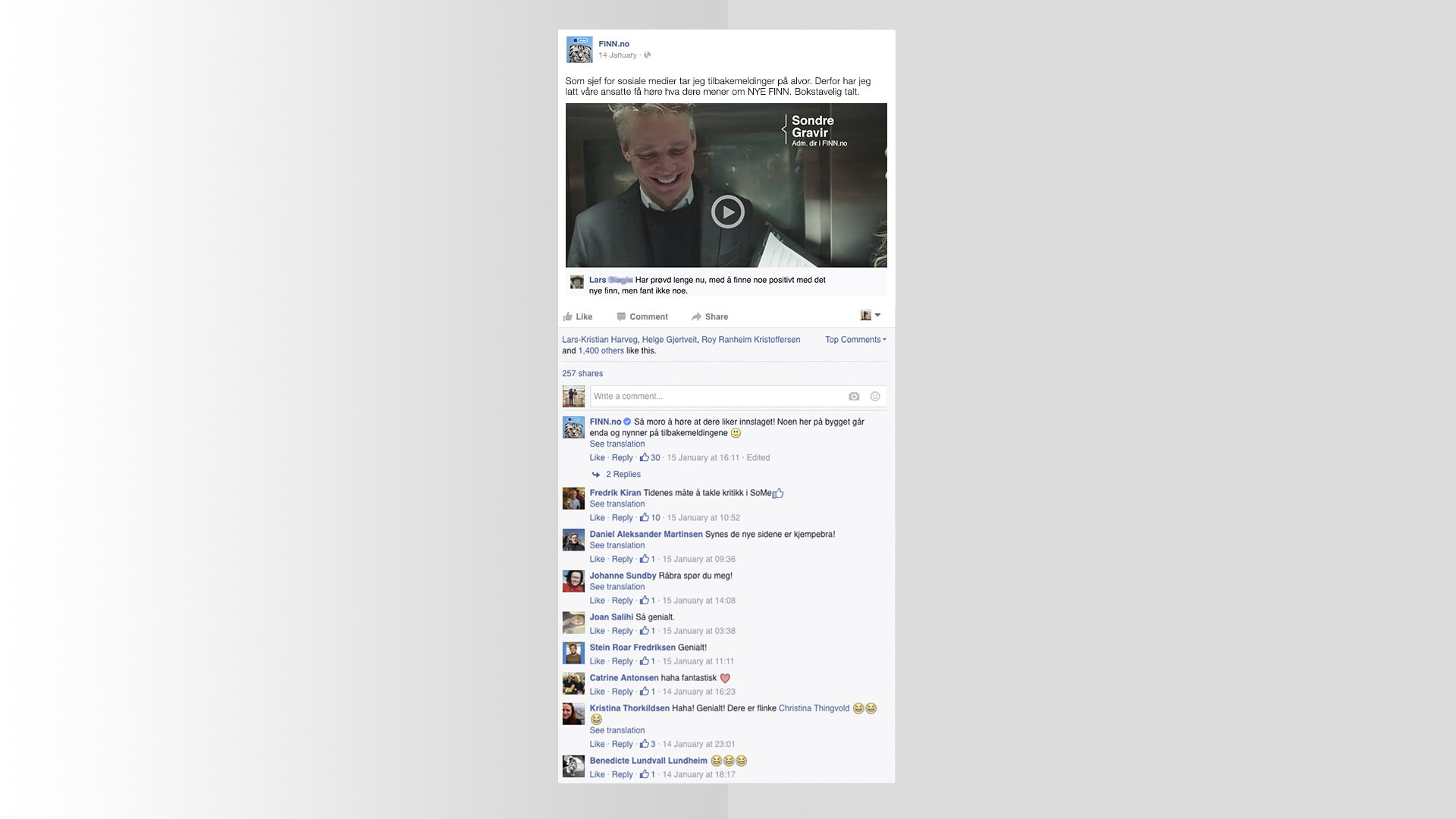Open Lars-Kristian Harveg's profile
Image resolution: width=1456 pixels, height=819 pixels.
[x=600, y=340]
